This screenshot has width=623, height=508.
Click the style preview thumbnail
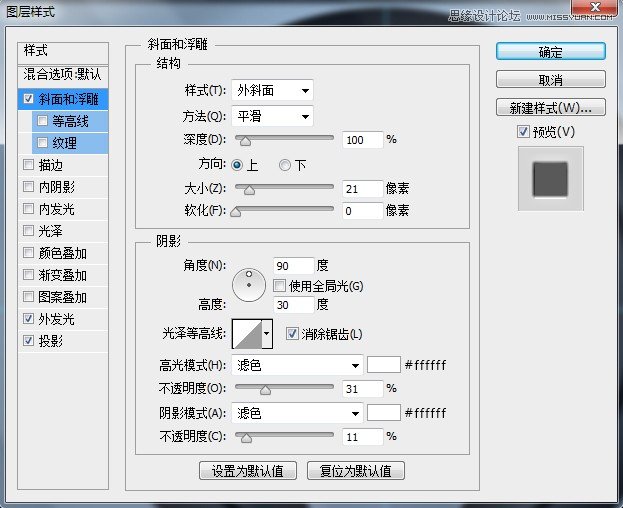tap(551, 178)
